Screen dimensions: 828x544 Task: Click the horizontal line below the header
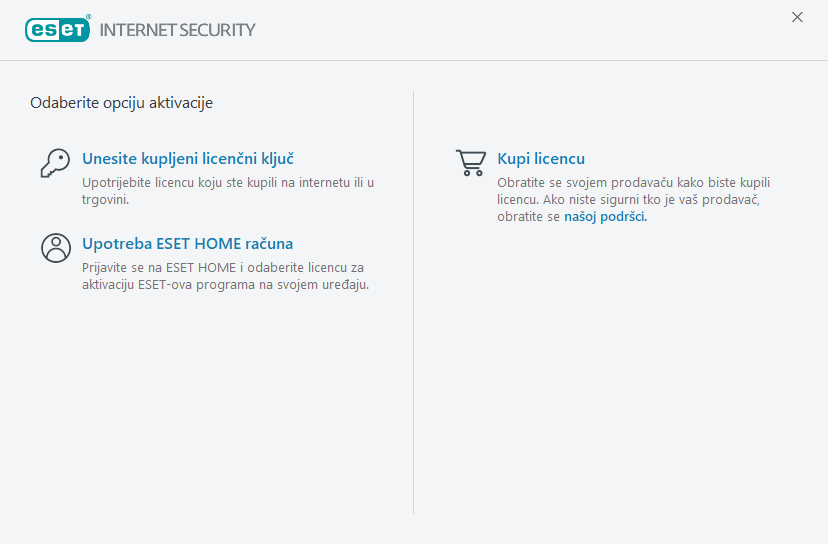coord(414,60)
